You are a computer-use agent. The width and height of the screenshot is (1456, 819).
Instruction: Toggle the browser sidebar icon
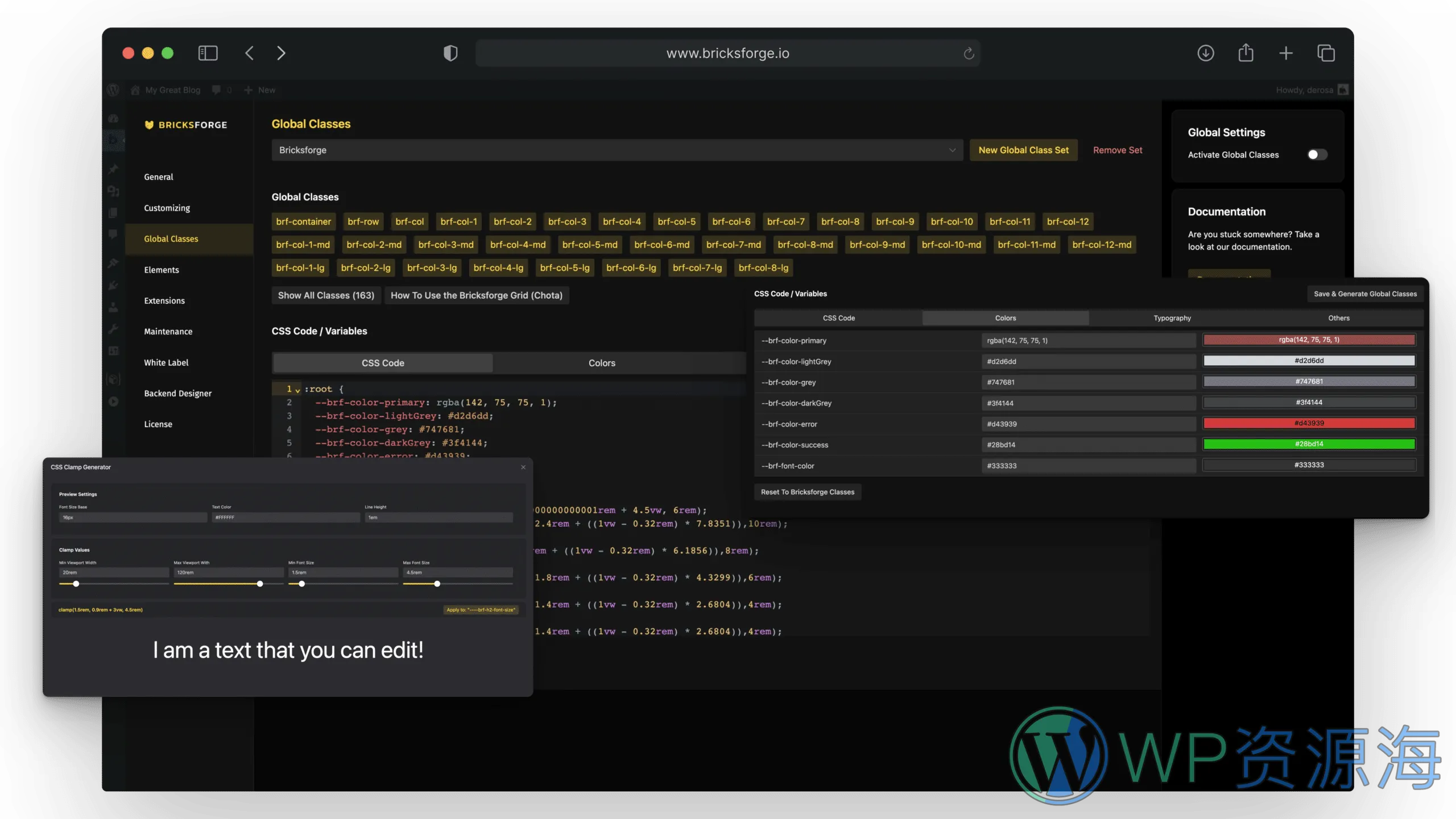[x=208, y=53]
